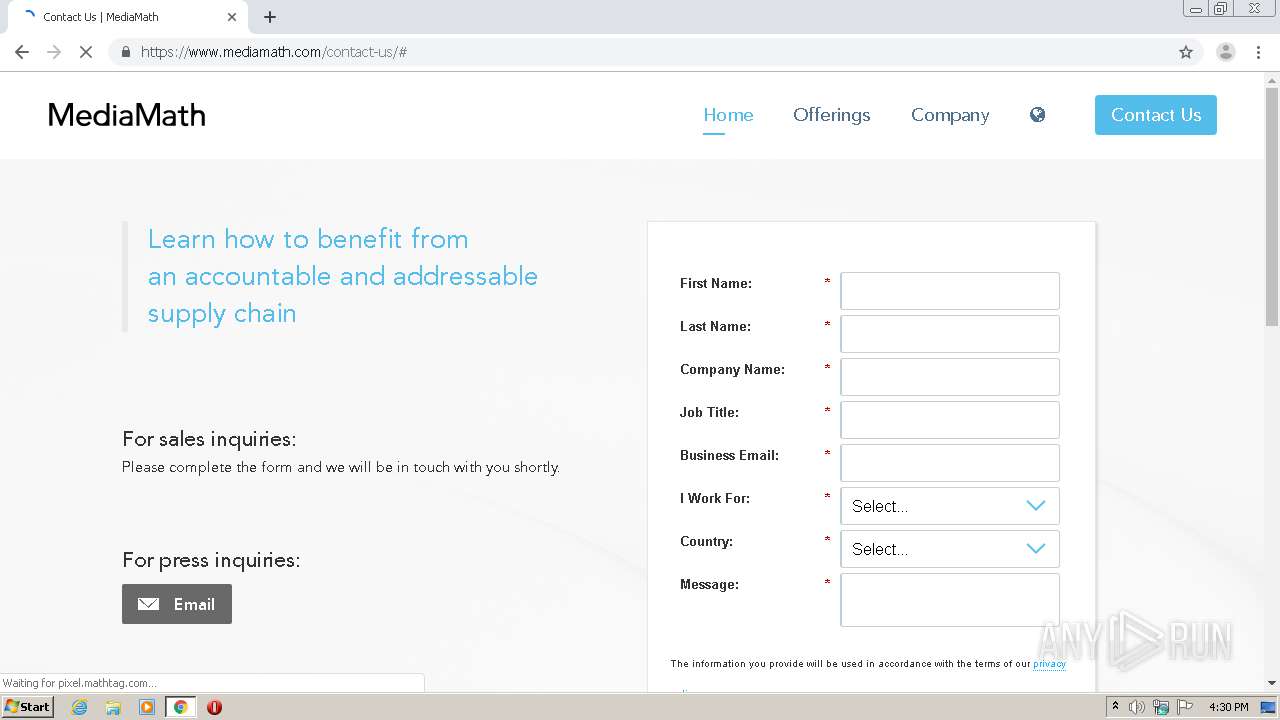The width and height of the screenshot is (1280, 720).
Task: Click 'For press inquiries:' heading
Action: (x=211, y=560)
